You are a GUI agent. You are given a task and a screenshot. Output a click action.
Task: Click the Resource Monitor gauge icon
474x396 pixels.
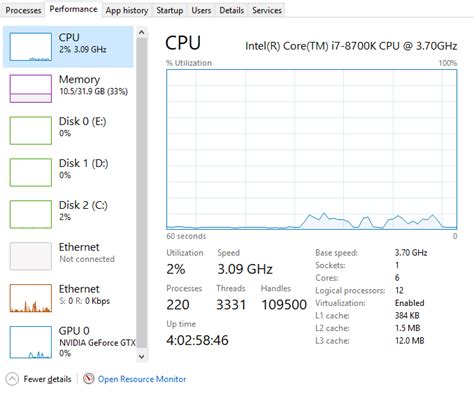[x=88, y=379]
